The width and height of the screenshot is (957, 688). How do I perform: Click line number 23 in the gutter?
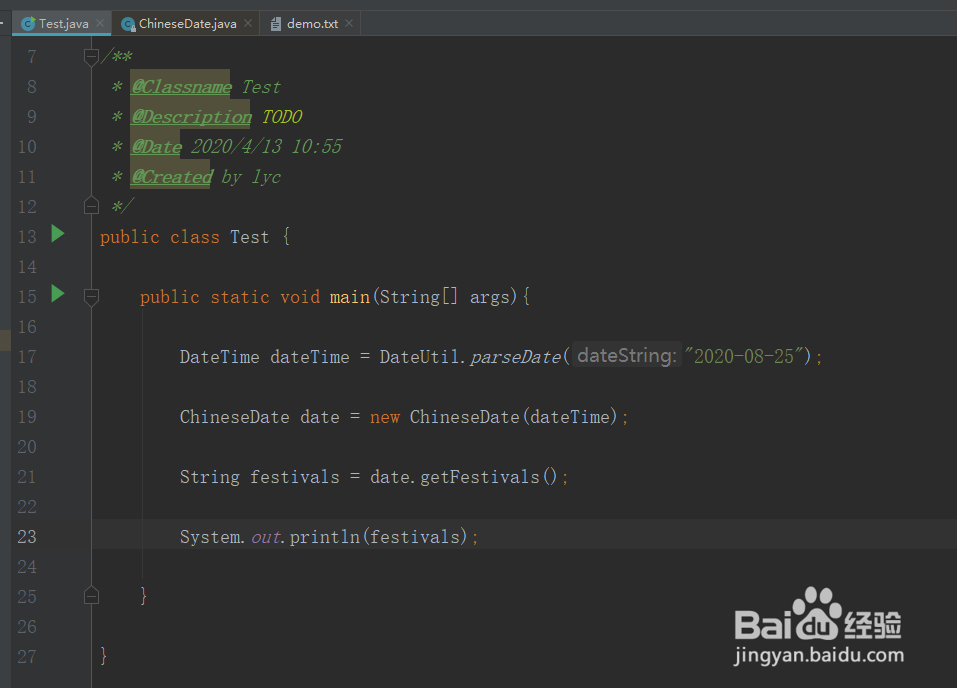point(27,537)
